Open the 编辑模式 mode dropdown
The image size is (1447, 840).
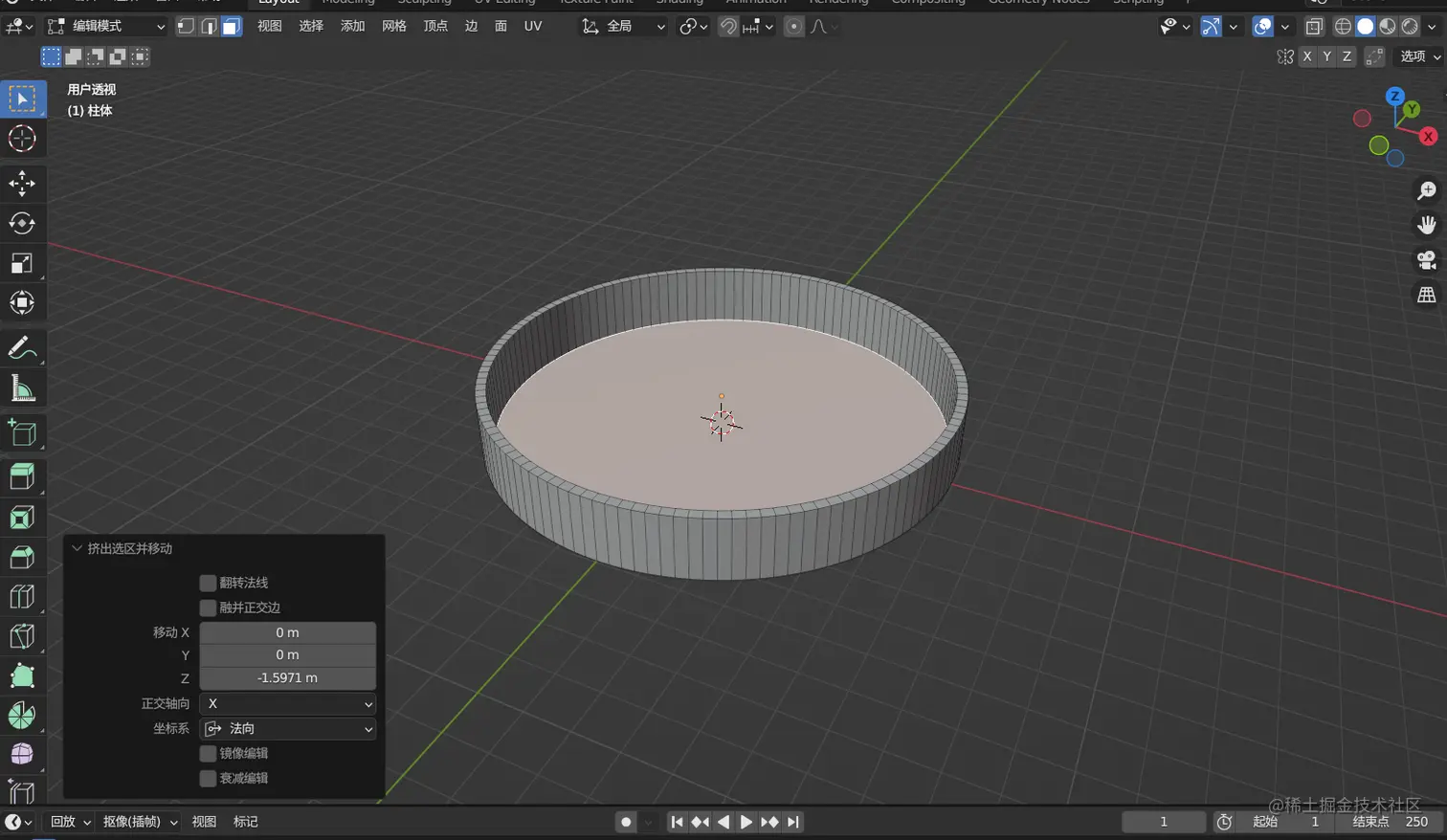point(105,27)
